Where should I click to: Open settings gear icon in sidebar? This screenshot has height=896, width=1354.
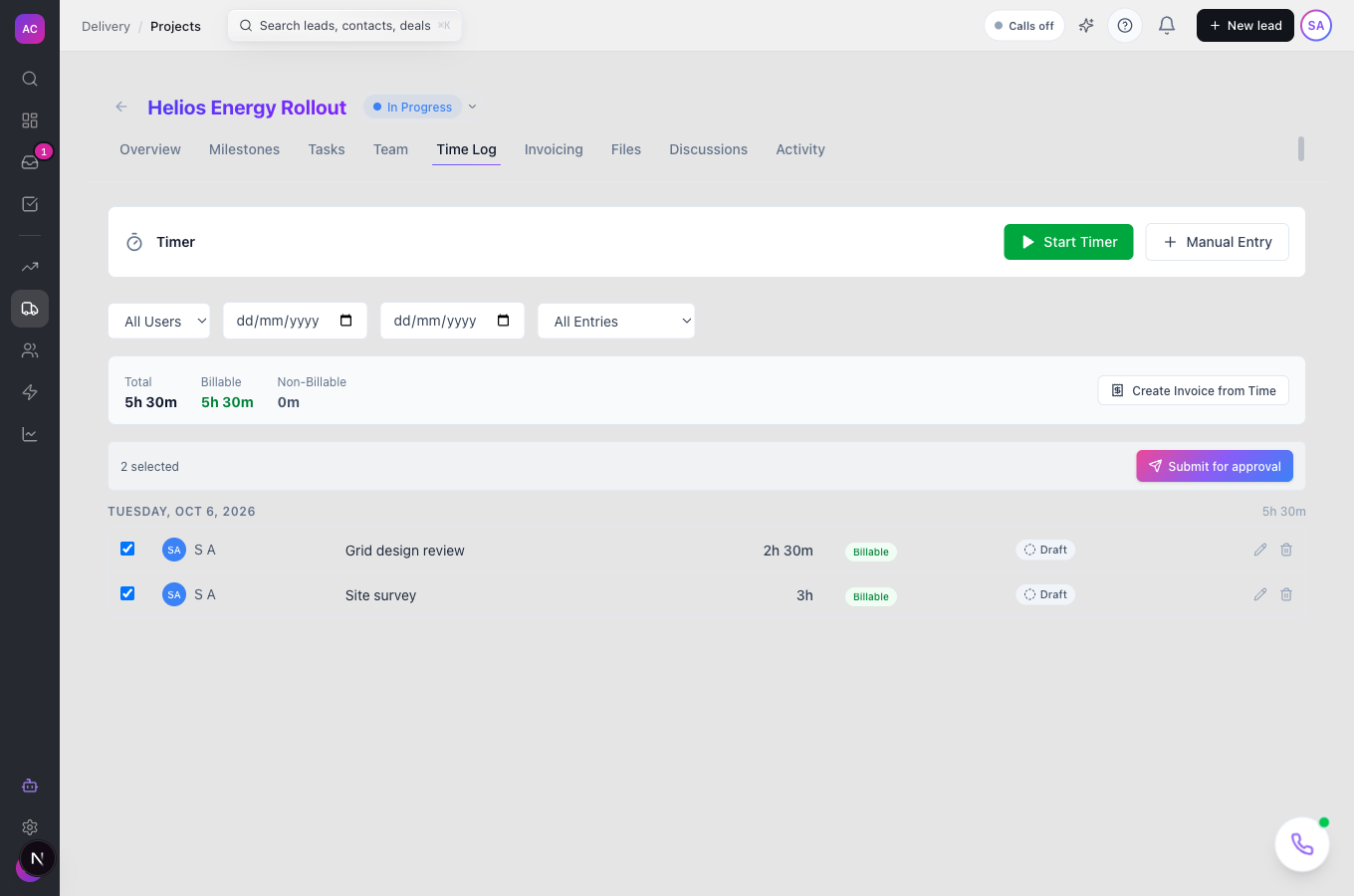pyautogui.click(x=30, y=827)
